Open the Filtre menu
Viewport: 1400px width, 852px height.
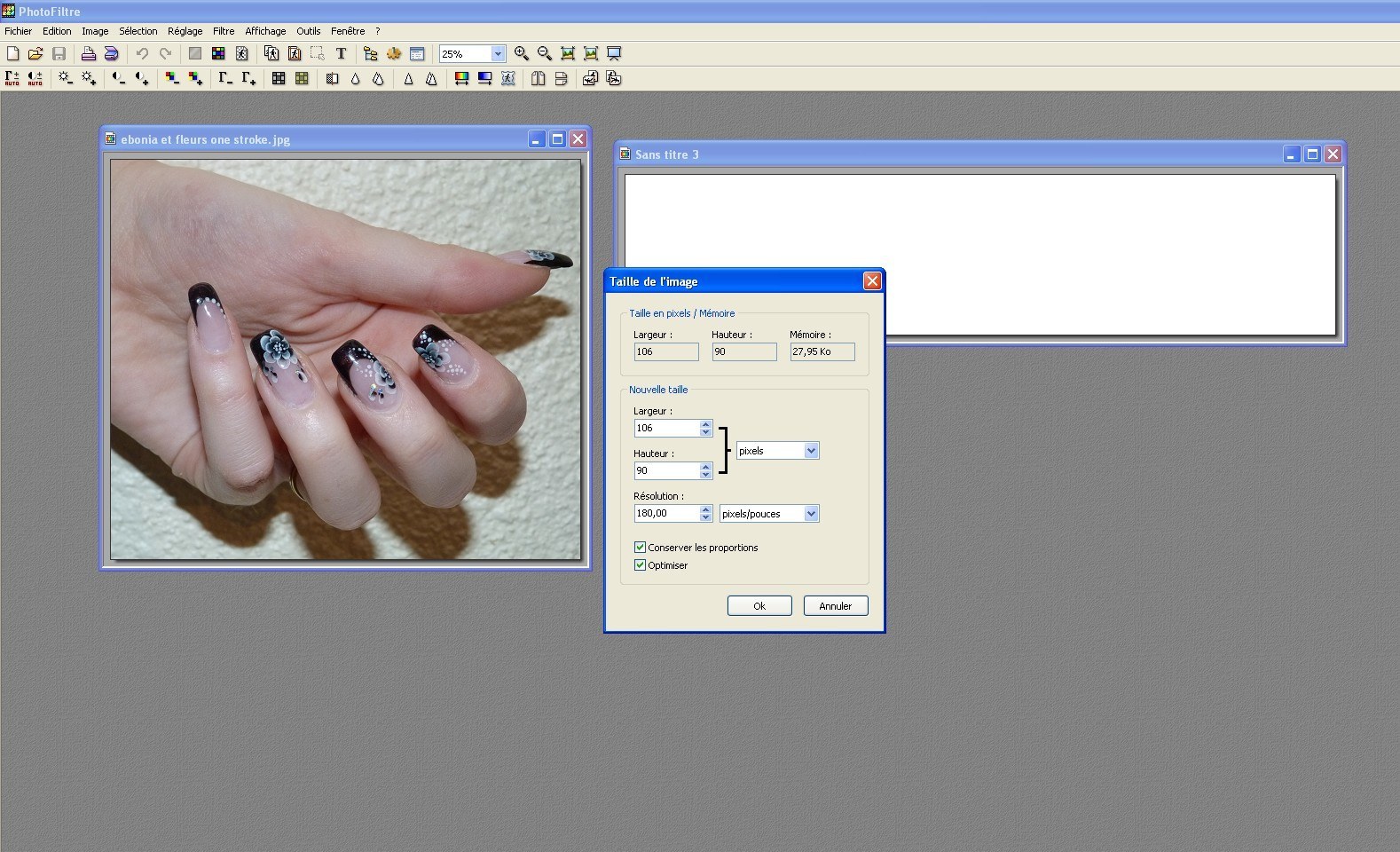224,31
